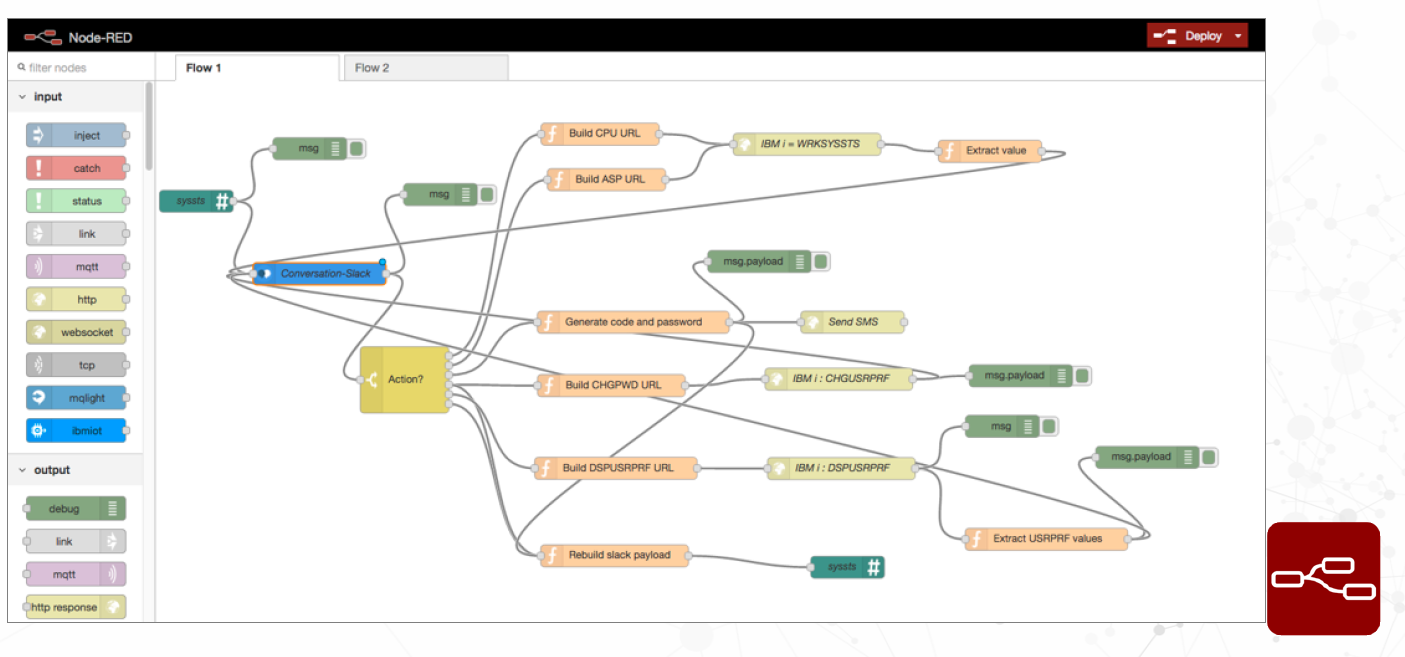This screenshot has width=1405, height=657.
Task: Select the Build DSPUSRPRF URL node
Action: point(615,468)
